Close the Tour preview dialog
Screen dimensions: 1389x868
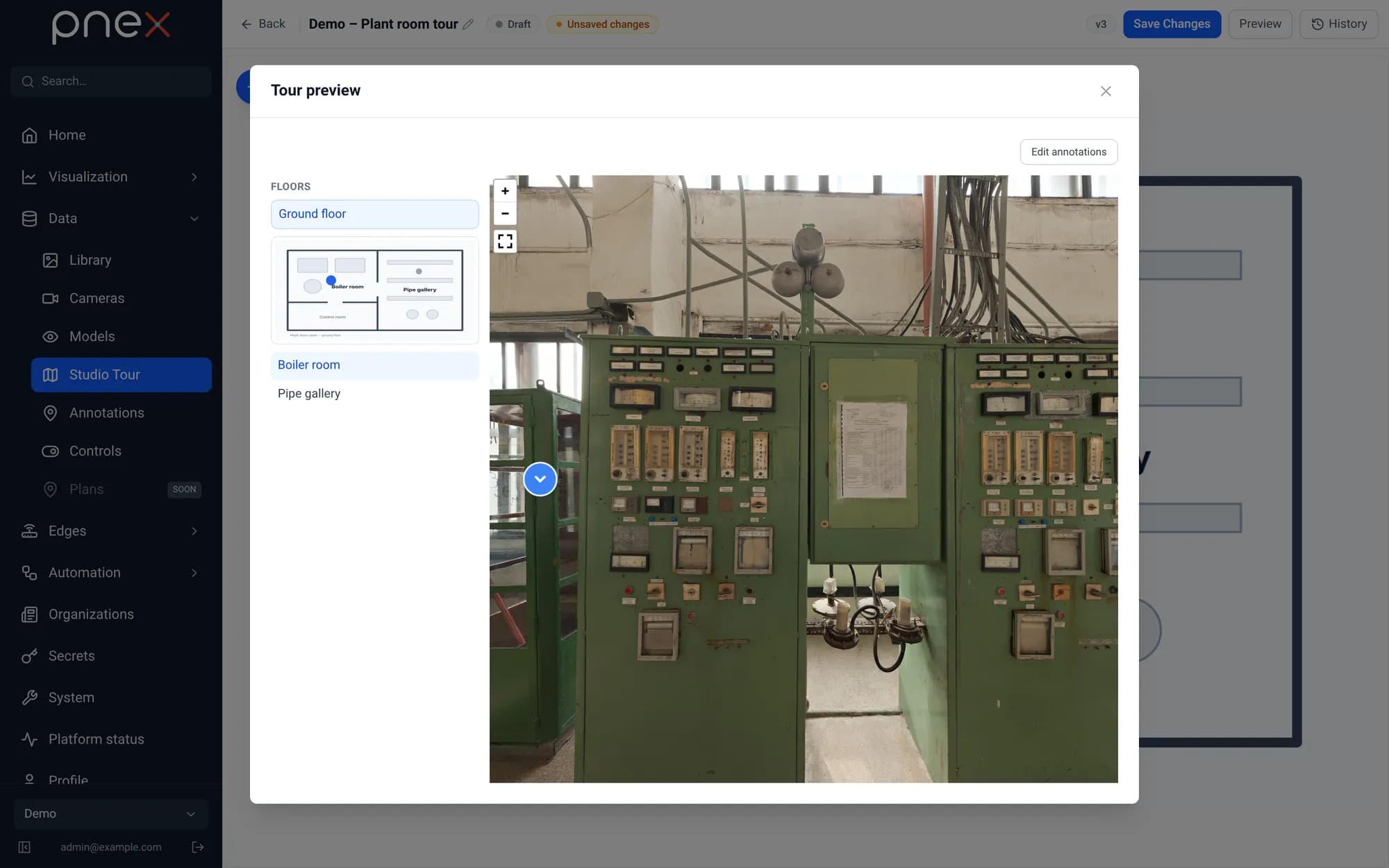click(x=1106, y=91)
